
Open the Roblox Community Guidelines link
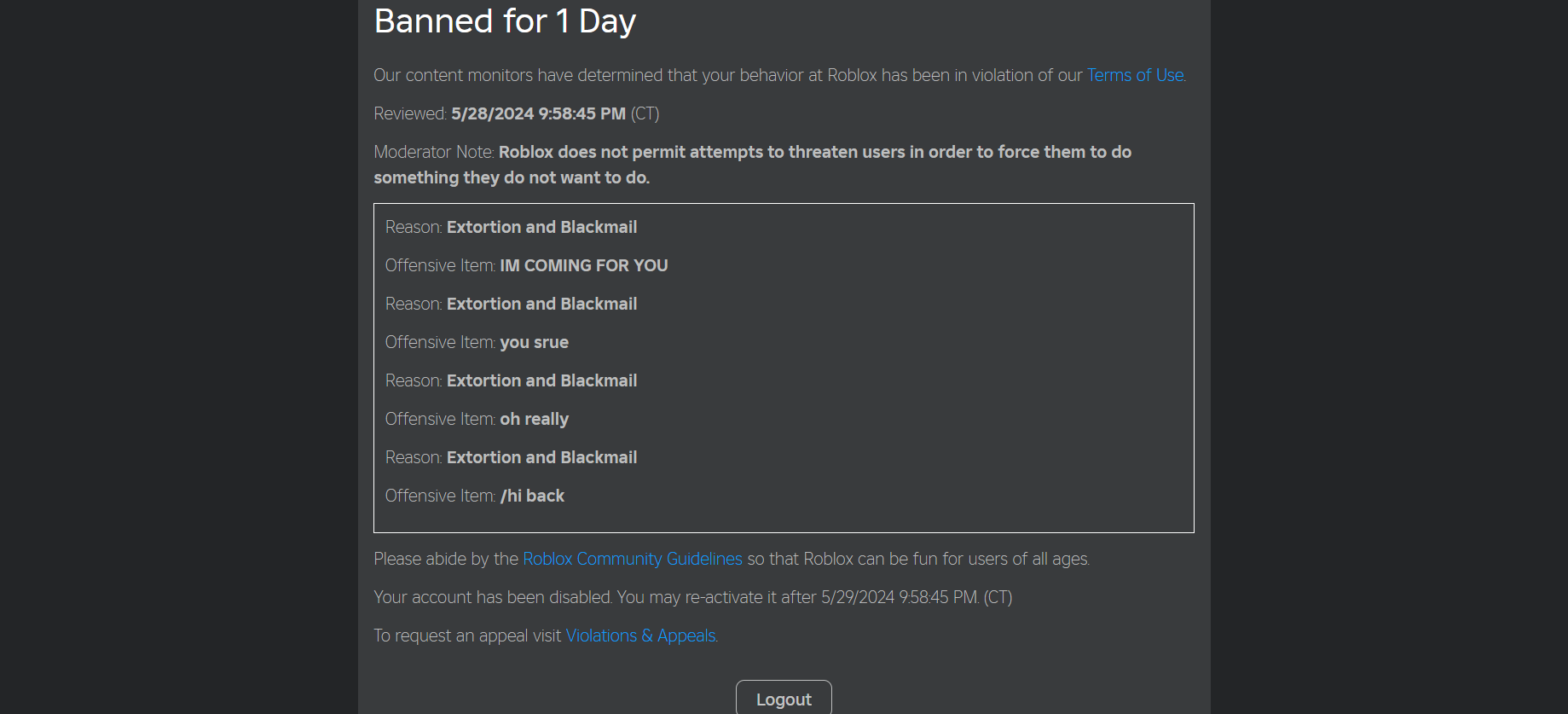point(632,559)
